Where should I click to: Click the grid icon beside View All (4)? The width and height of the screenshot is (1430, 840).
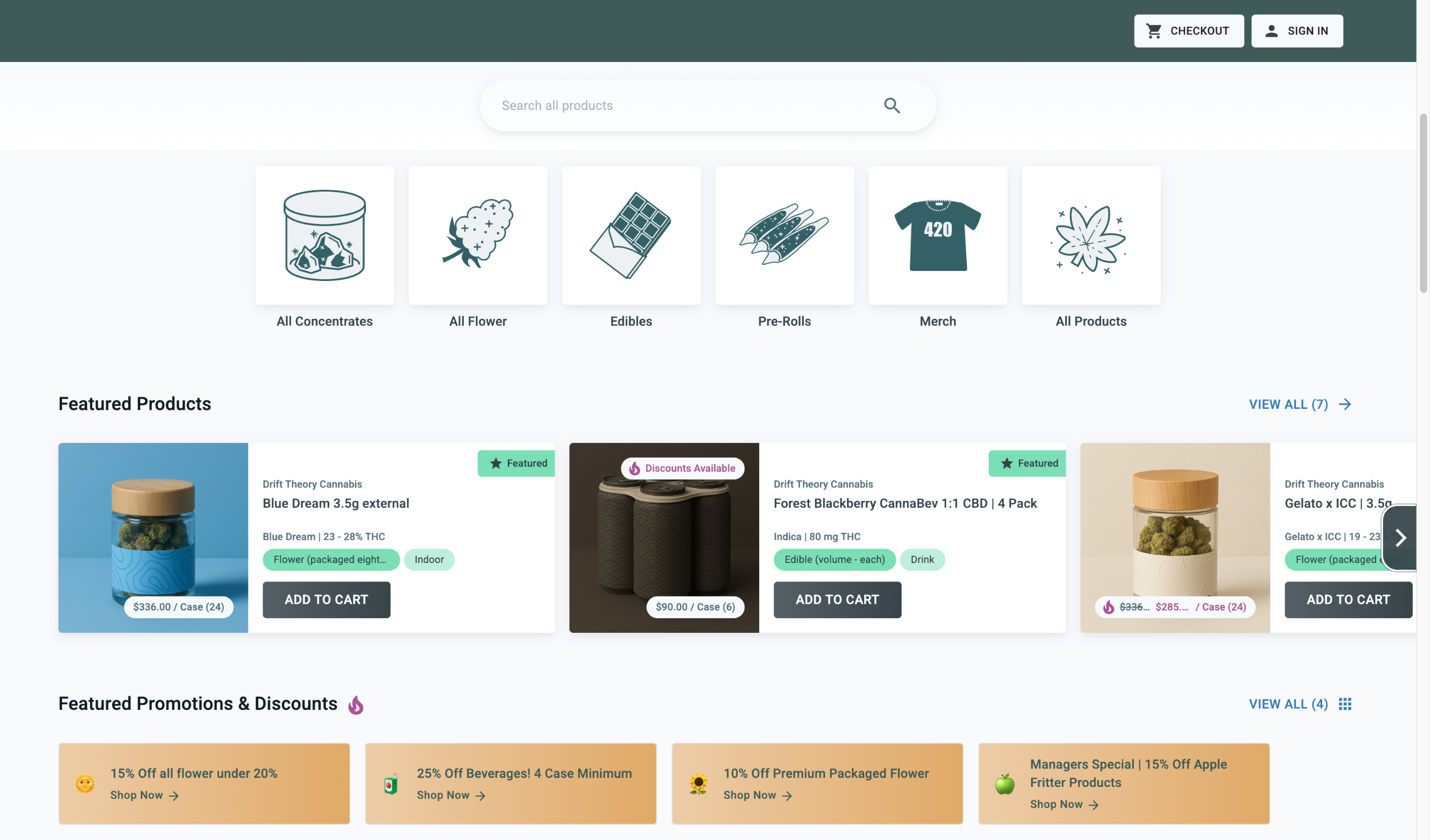[x=1345, y=704]
